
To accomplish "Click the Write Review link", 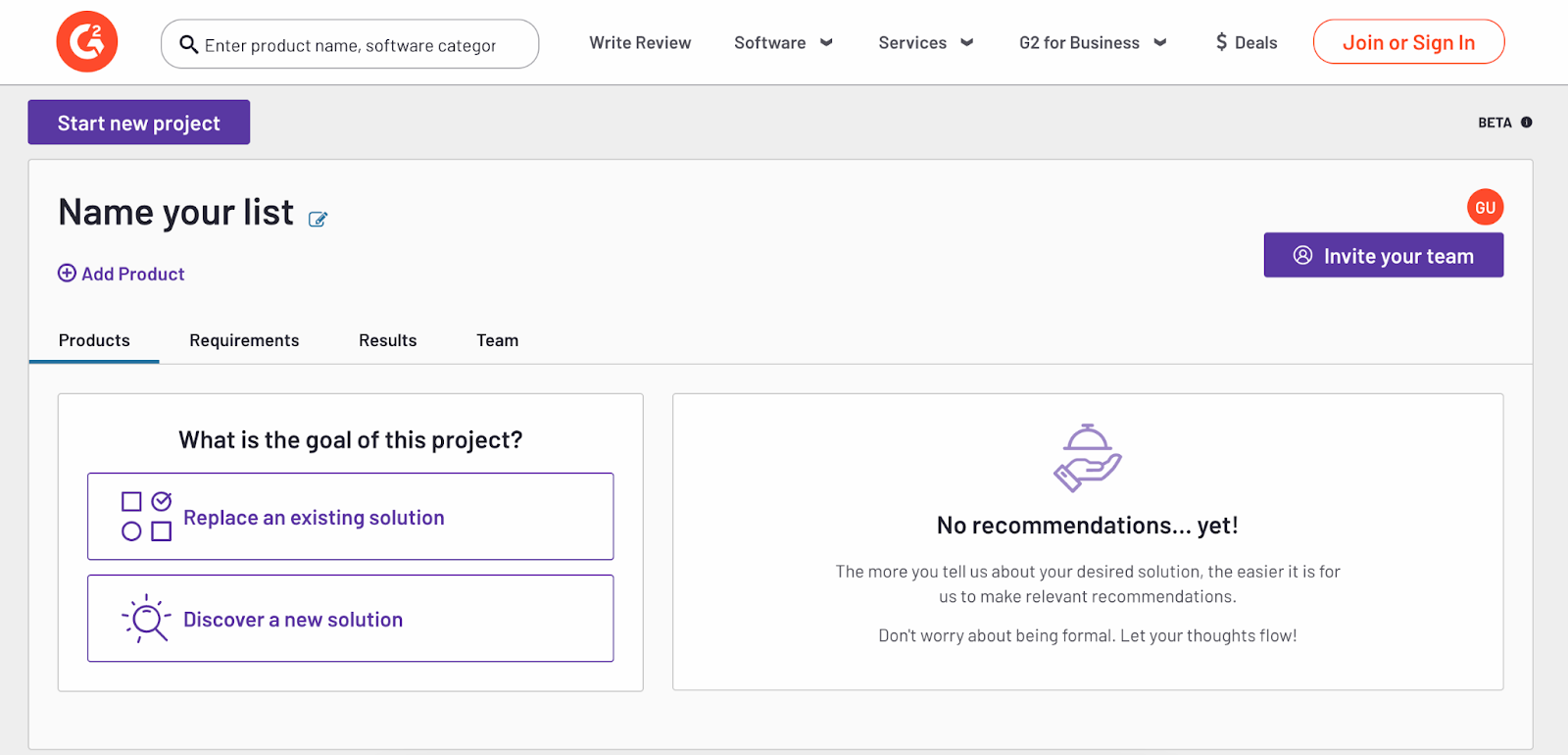I will point(640,42).
